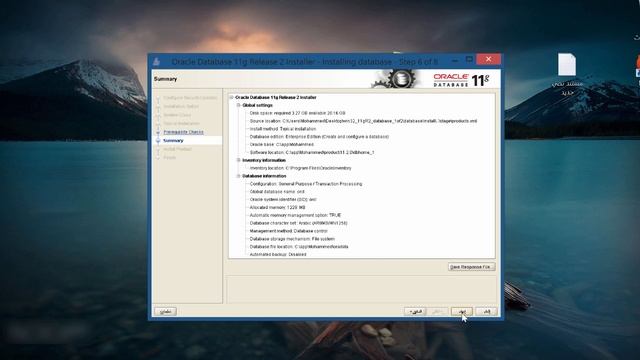The width and height of the screenshot is (640, 360).
Task: Select the Database character set row
Action: [x=298, y=223]
